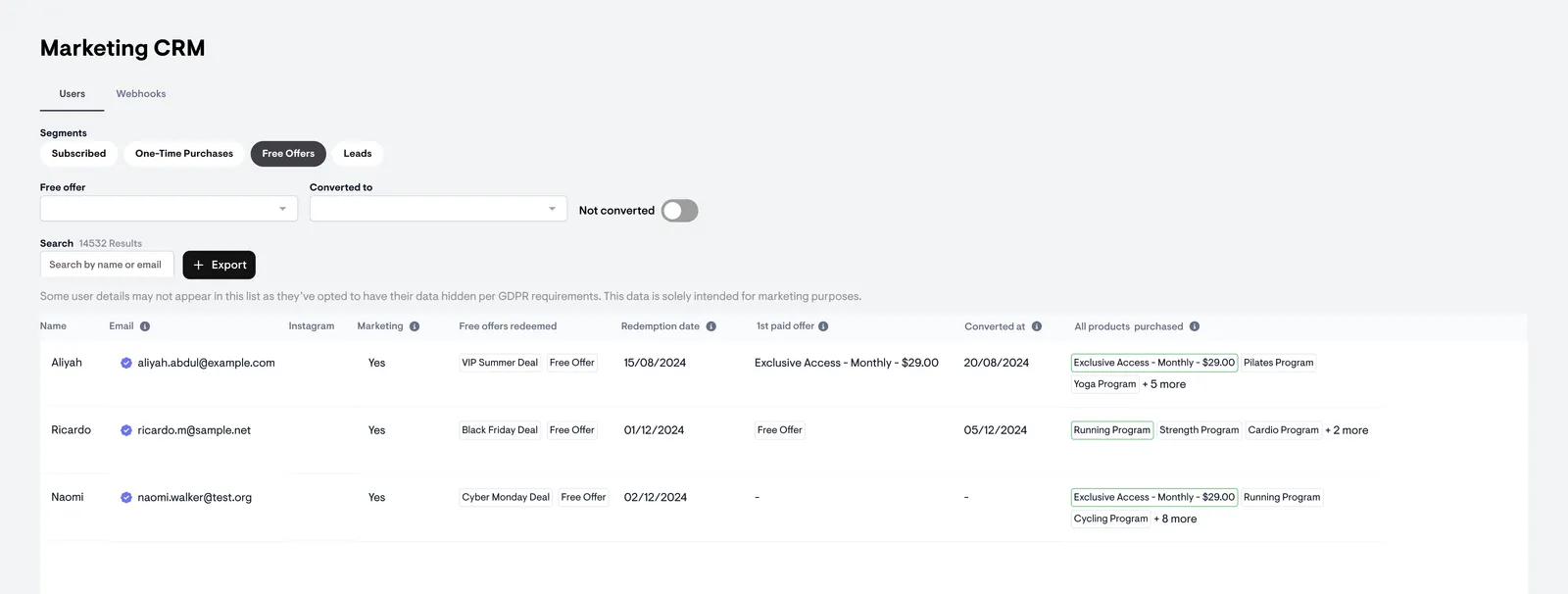Expand '+ 5 more' products for Aliyah
Viewport: 1568px width, 594px height.
[1164, 384]
